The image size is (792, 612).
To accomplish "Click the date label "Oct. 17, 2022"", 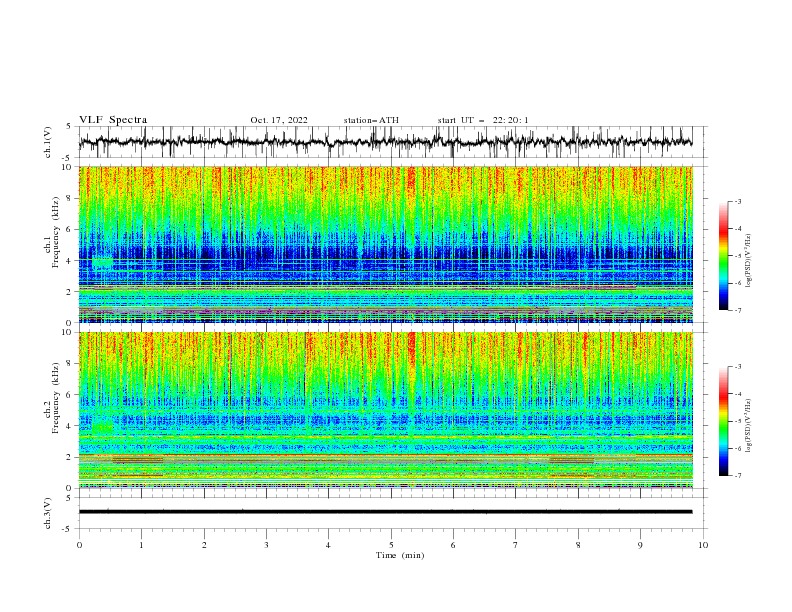I will coord(279,120).
